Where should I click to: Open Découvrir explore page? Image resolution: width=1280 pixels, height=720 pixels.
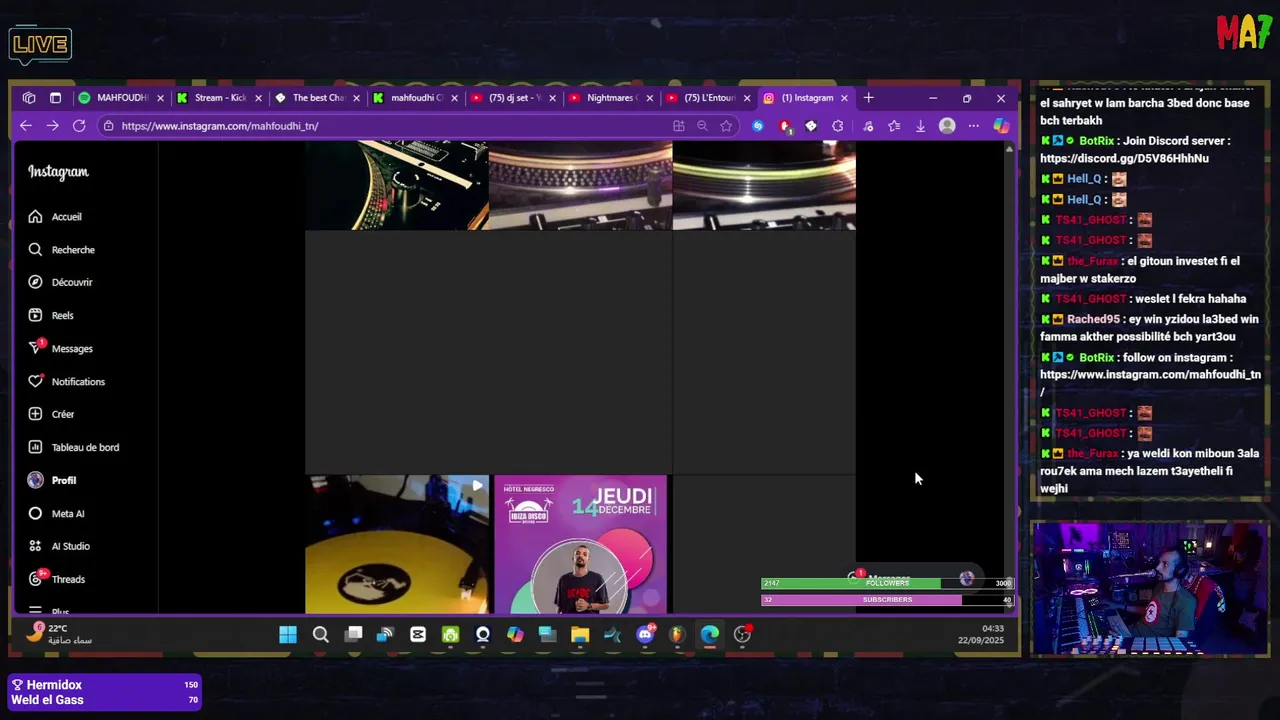tap(60, 283)
